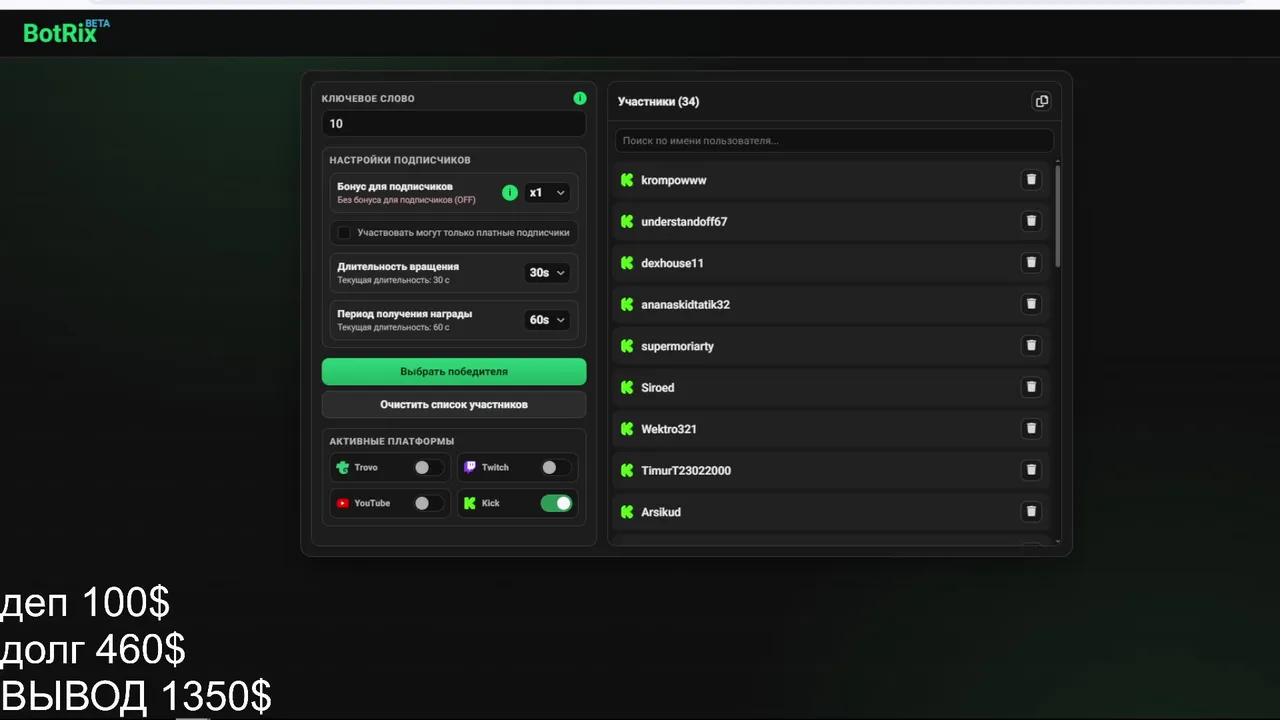Click Kick platform icon in platforms
The height and width of the screenshot is (720, 1280).
[470, 503]
